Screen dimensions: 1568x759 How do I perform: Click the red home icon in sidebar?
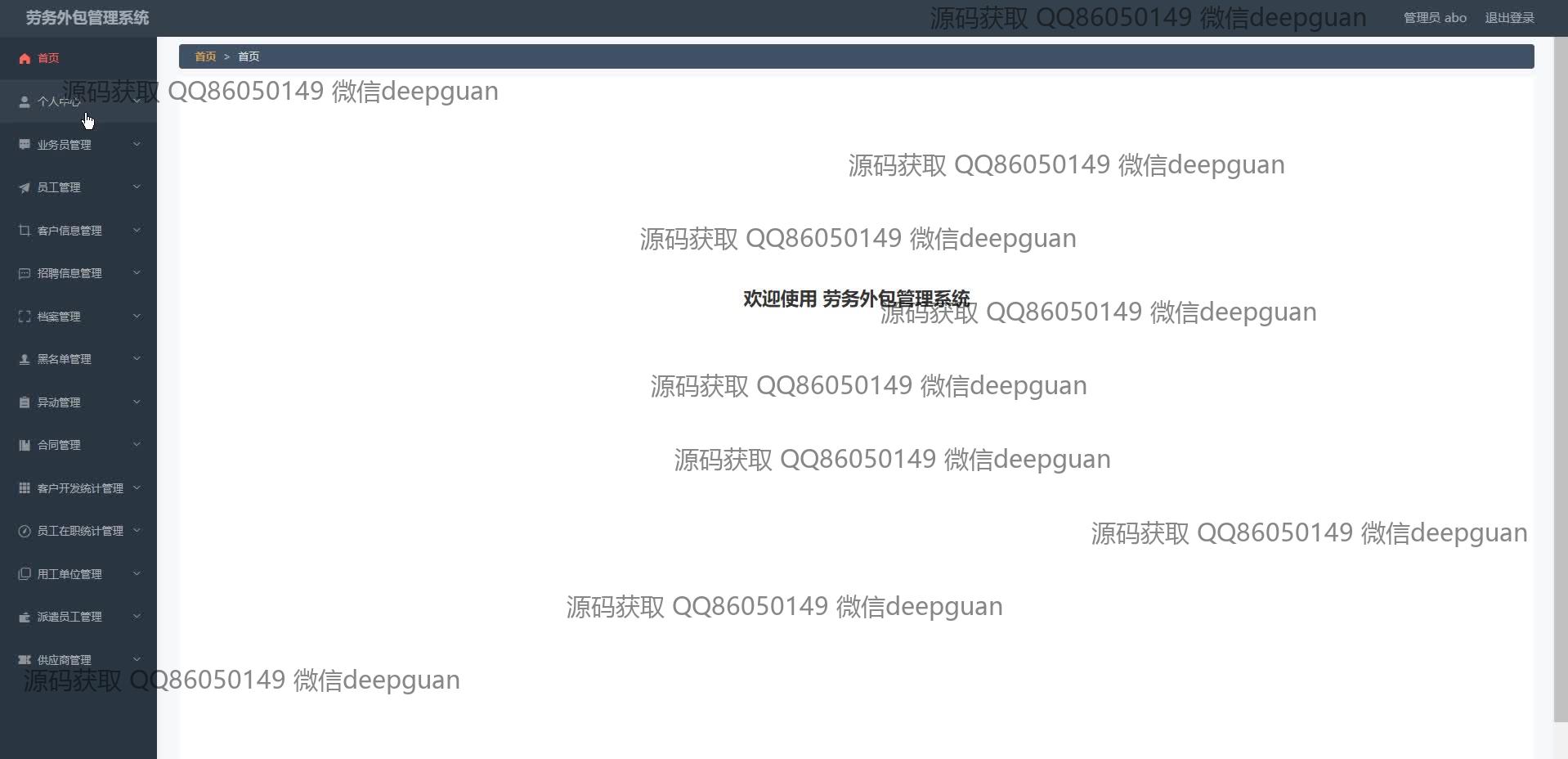pos(25,58)
